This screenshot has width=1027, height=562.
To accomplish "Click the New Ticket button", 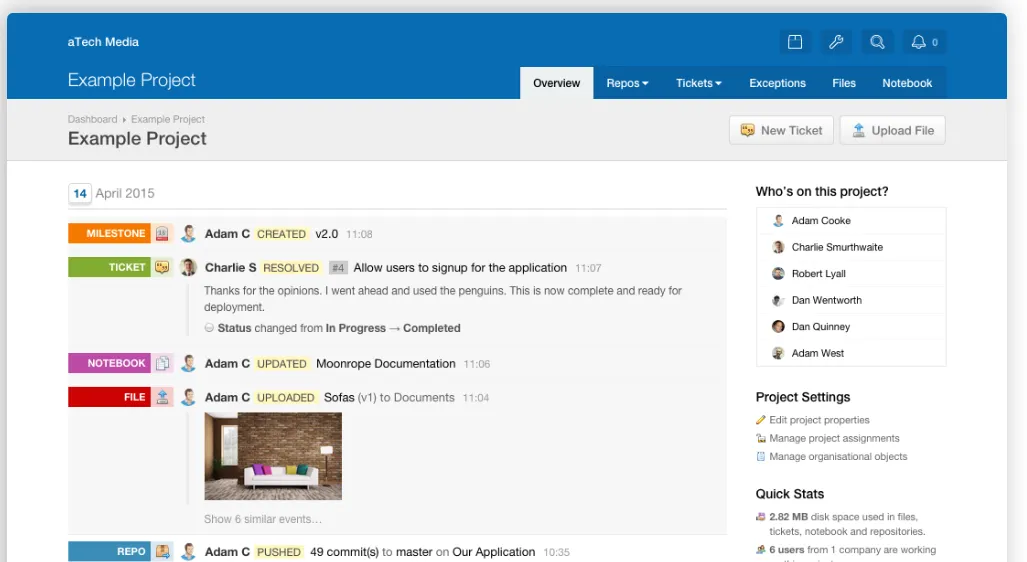I will click(x=781, y=130).
